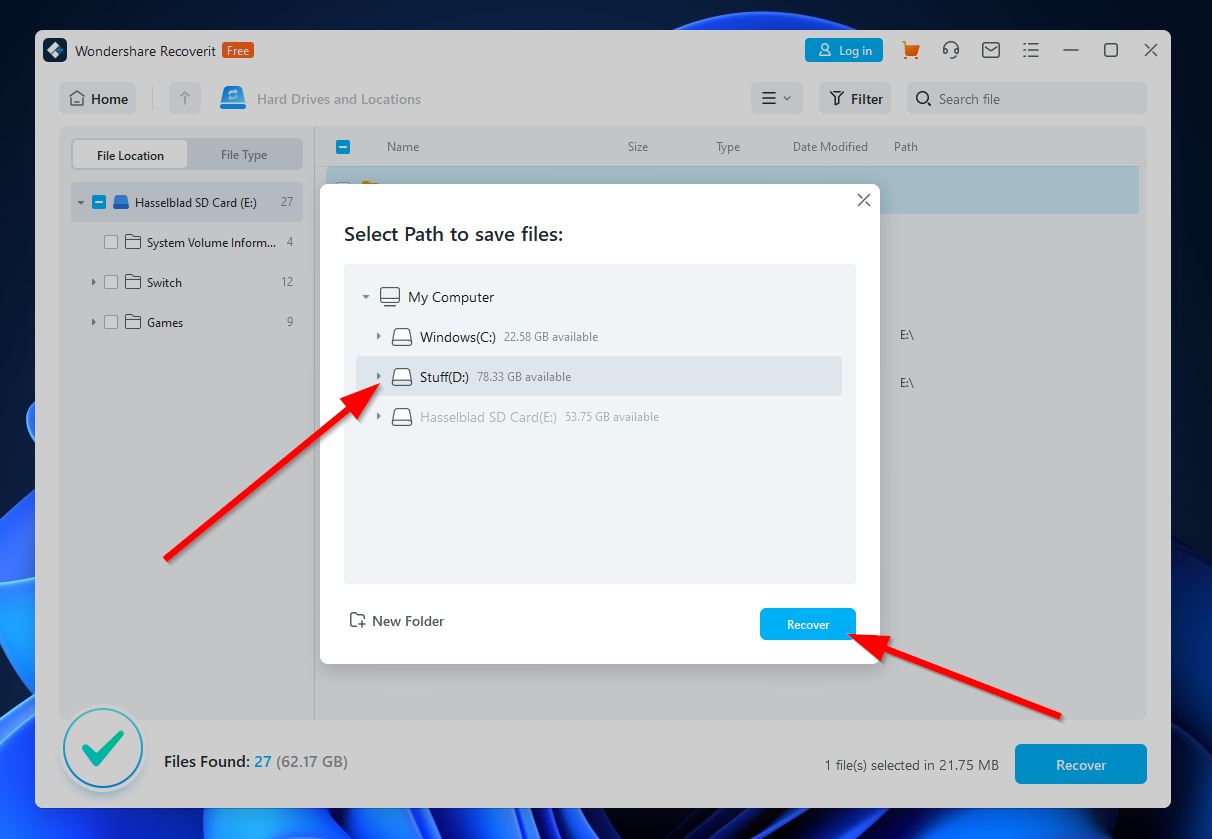This screenshot has width=1212, height=839.
Task: Click the Path column header
Action: tap(906, 147)
